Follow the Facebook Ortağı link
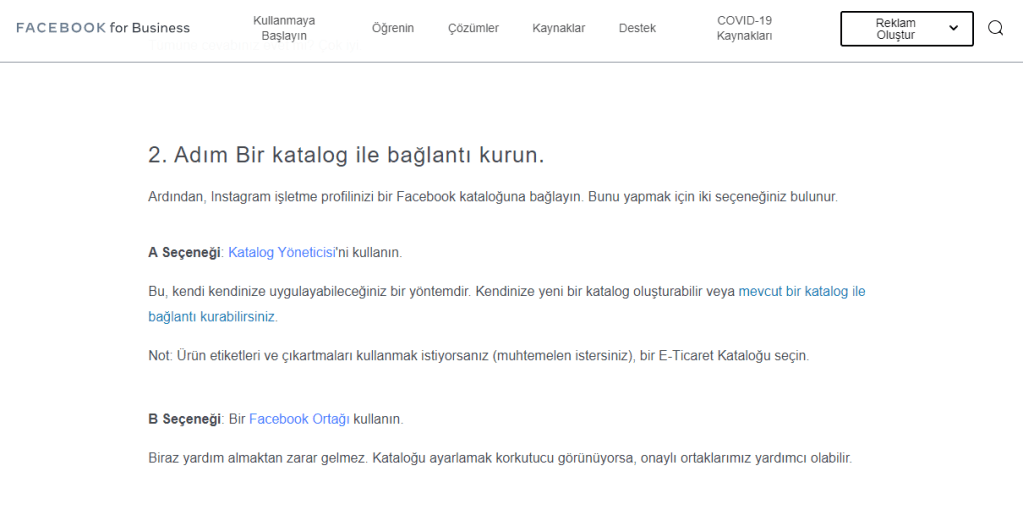This screenshot has width=1023, height=515. (299, 419)
